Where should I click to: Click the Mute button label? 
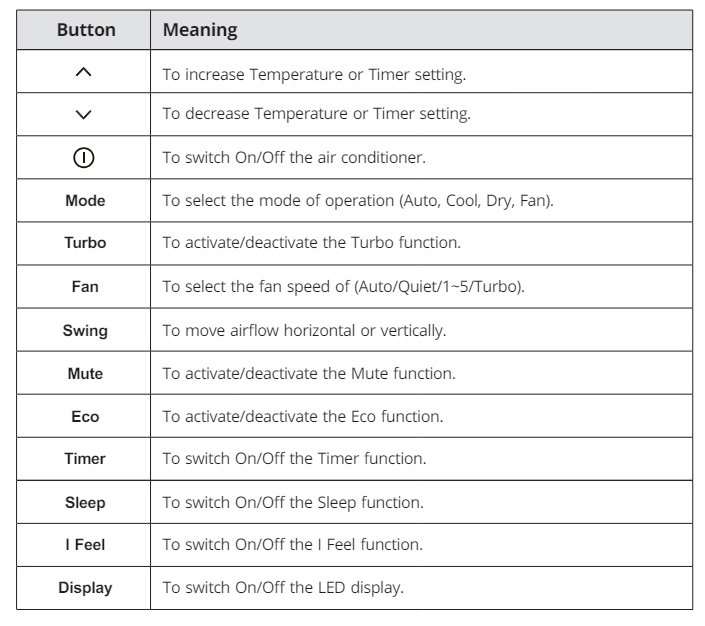click(84, 373)
